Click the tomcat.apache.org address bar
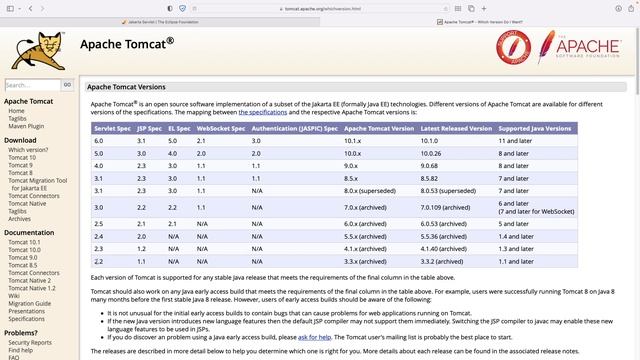The image size is (640, 360). 321,9
